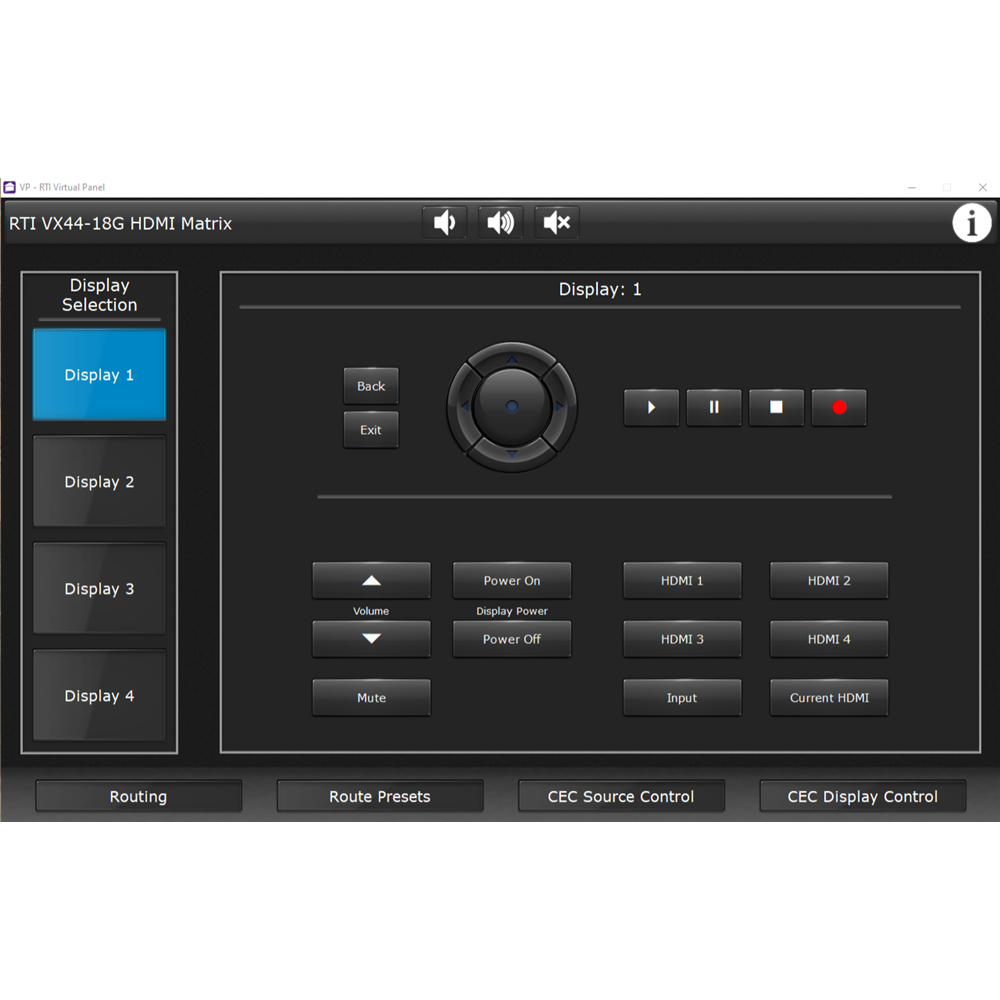
Task: Open the CEC Source Control tab
Action: 621,796
